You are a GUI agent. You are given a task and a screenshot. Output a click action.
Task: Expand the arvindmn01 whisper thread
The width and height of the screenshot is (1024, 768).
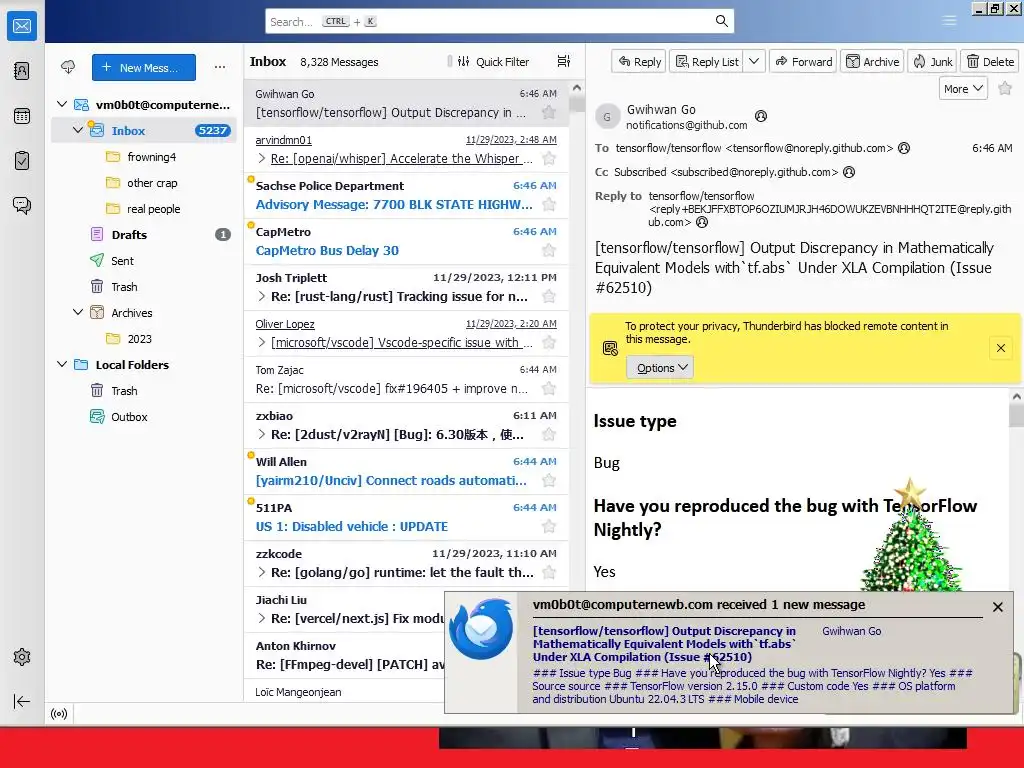(262, 158)
